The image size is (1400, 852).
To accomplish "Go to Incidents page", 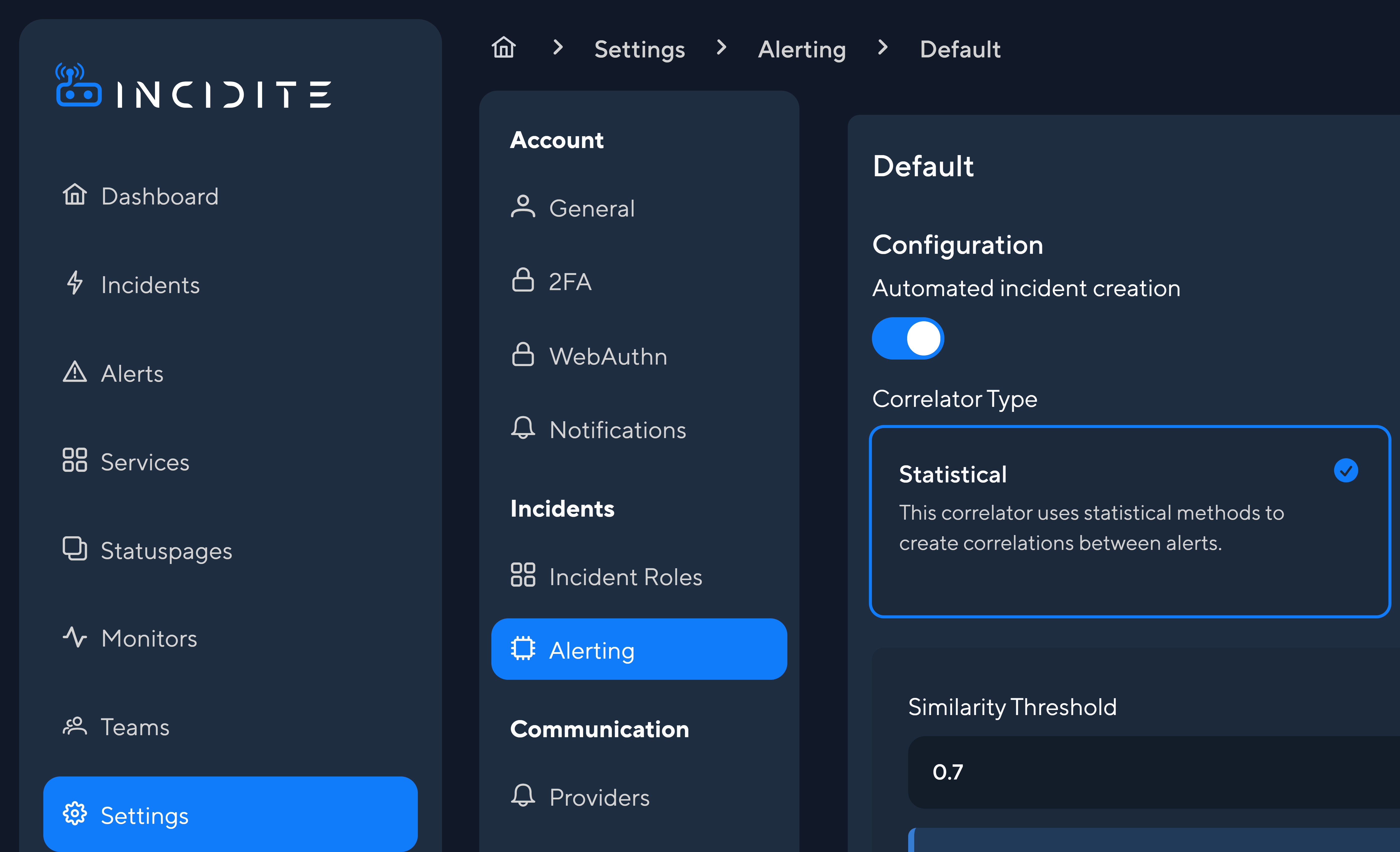I will (231, 285).
